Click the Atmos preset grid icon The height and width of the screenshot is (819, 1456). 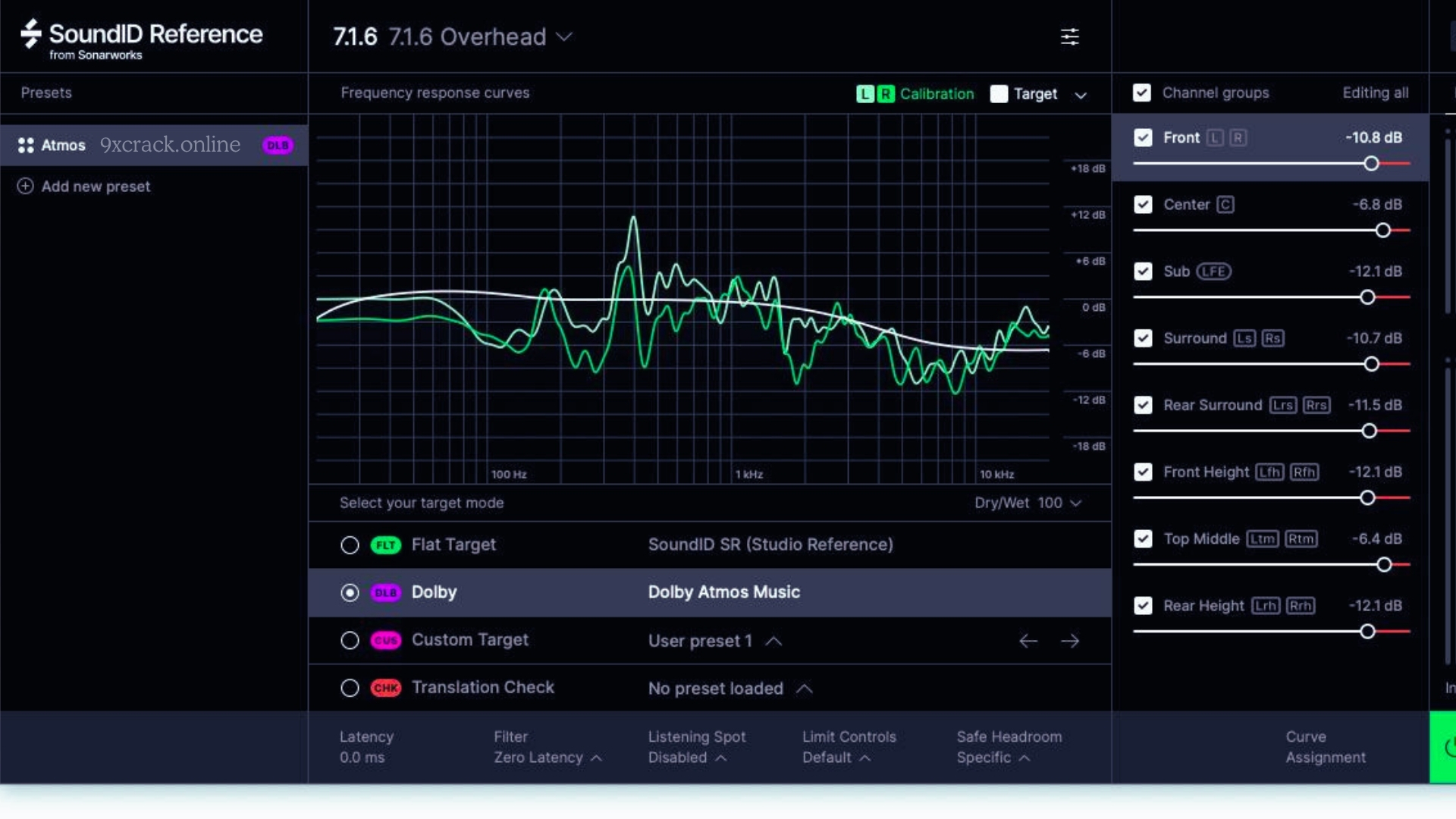(26, 145)
